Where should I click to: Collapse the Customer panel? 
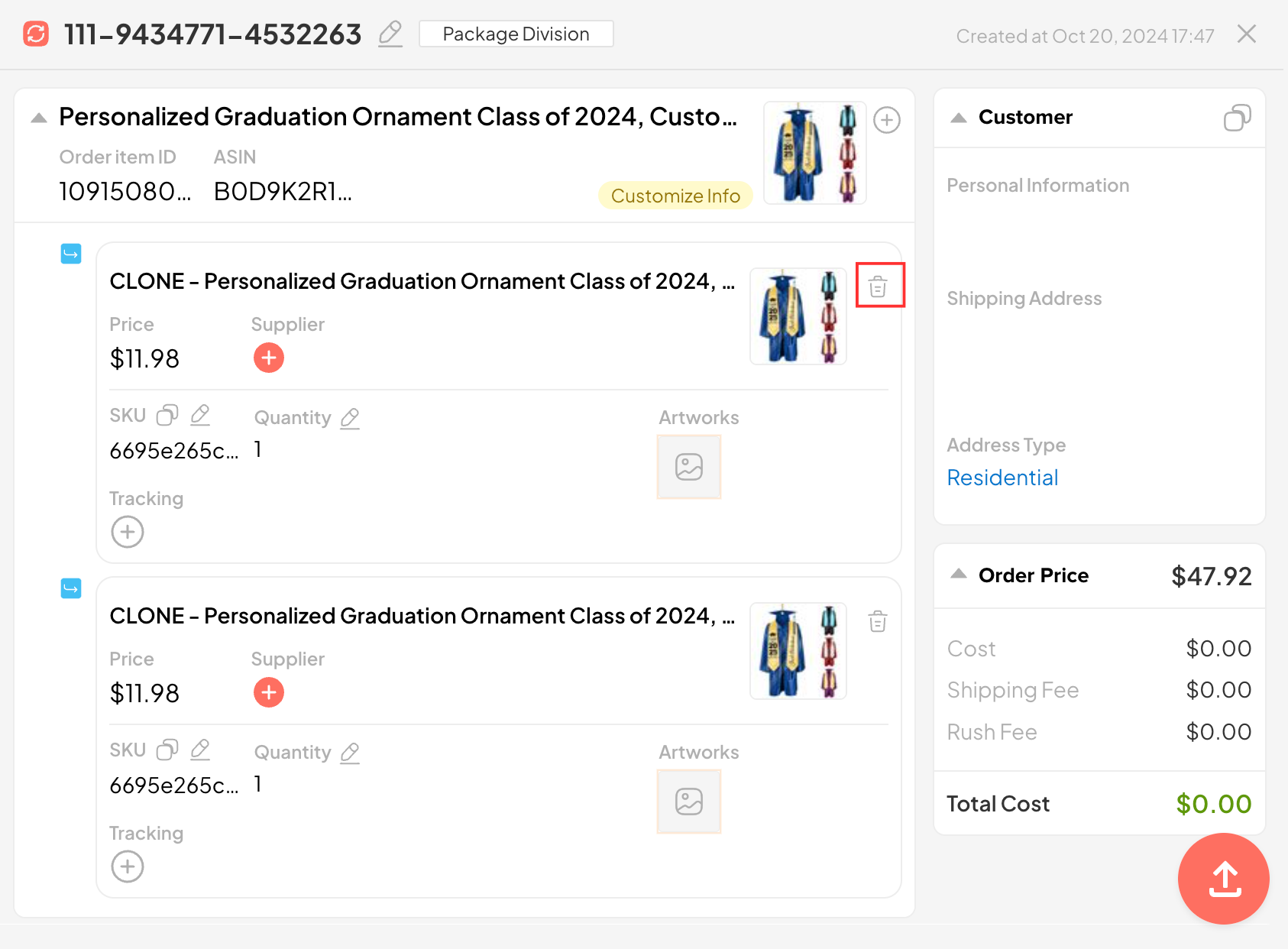tap(959, 118)
